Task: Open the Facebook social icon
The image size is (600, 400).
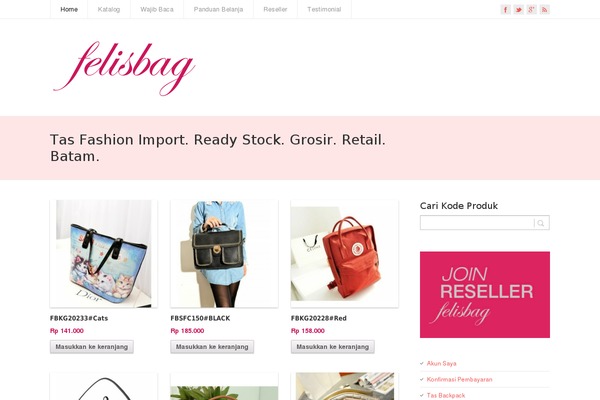Action: [505, 10]
